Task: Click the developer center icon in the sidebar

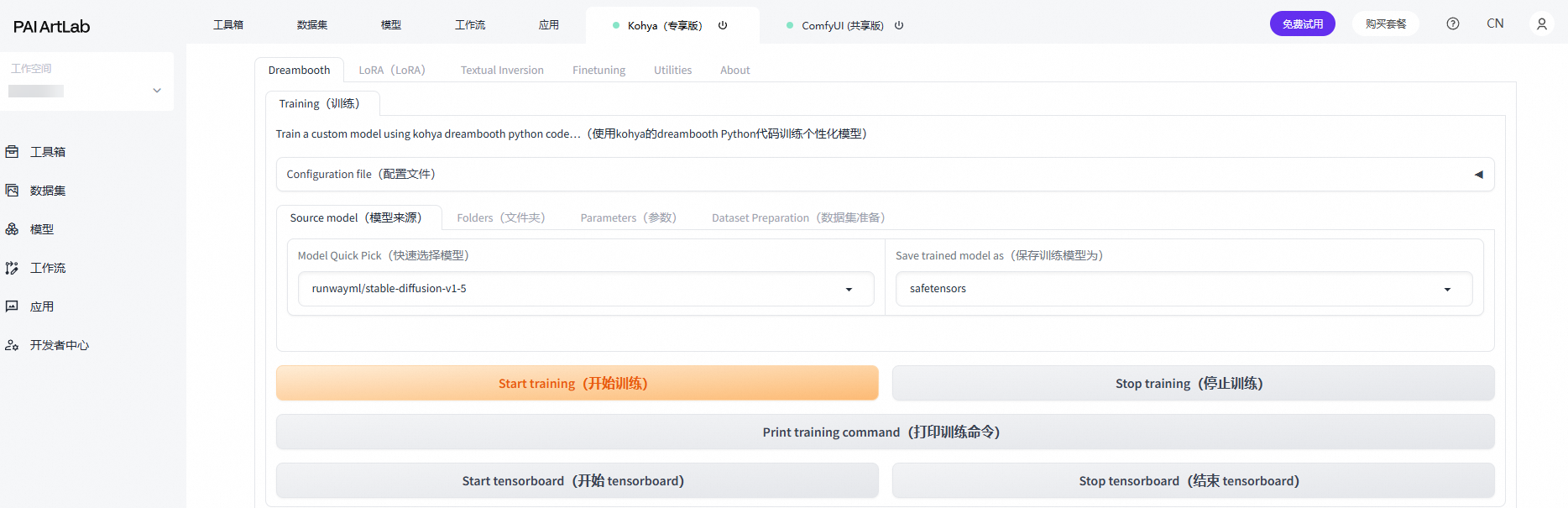Action: (x=12, y=345)
